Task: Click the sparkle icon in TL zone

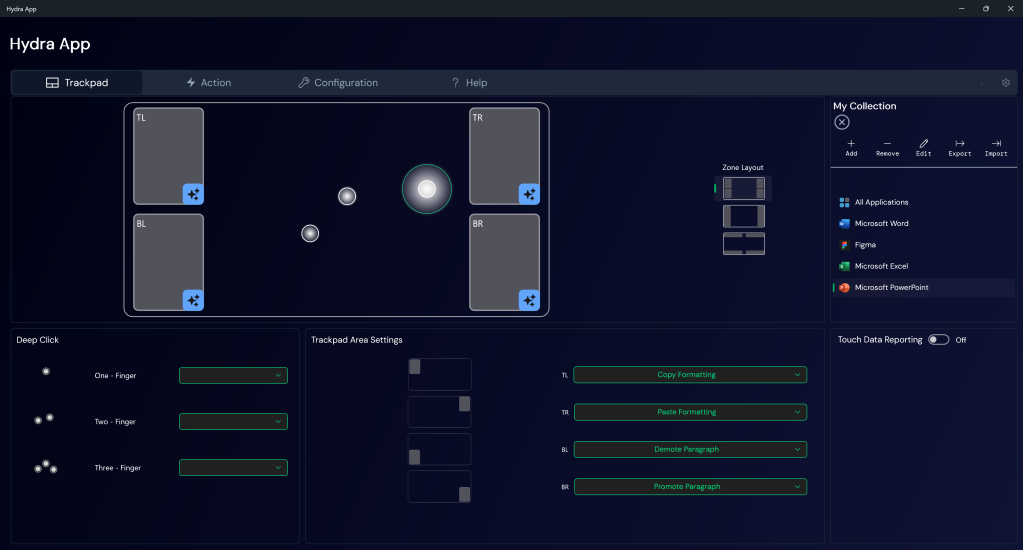Action: [x=193, y=194]
